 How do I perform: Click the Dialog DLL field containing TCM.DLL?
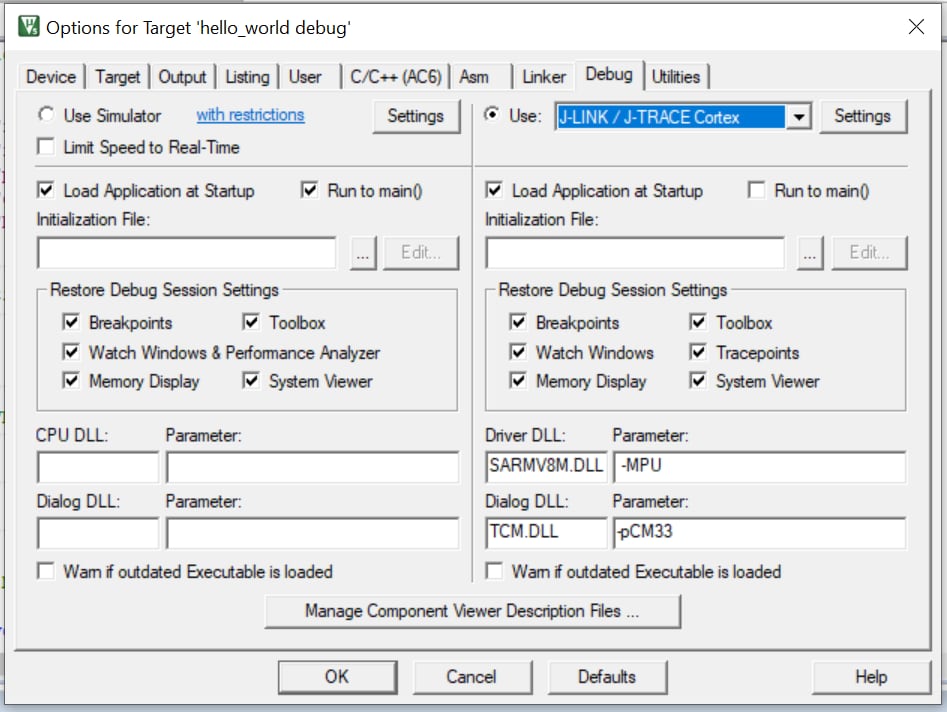point(545,532)
